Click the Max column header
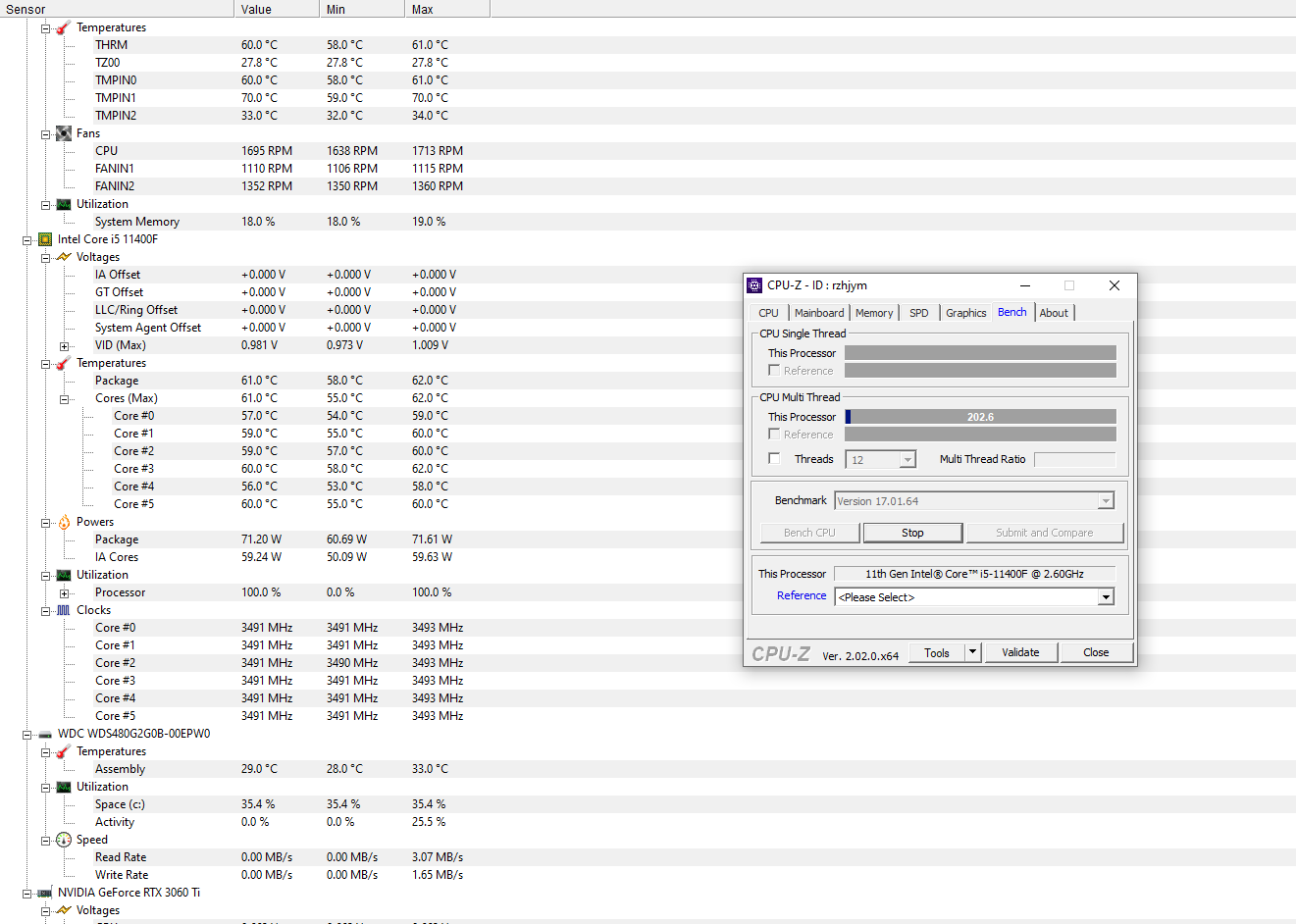 [447, 9]
